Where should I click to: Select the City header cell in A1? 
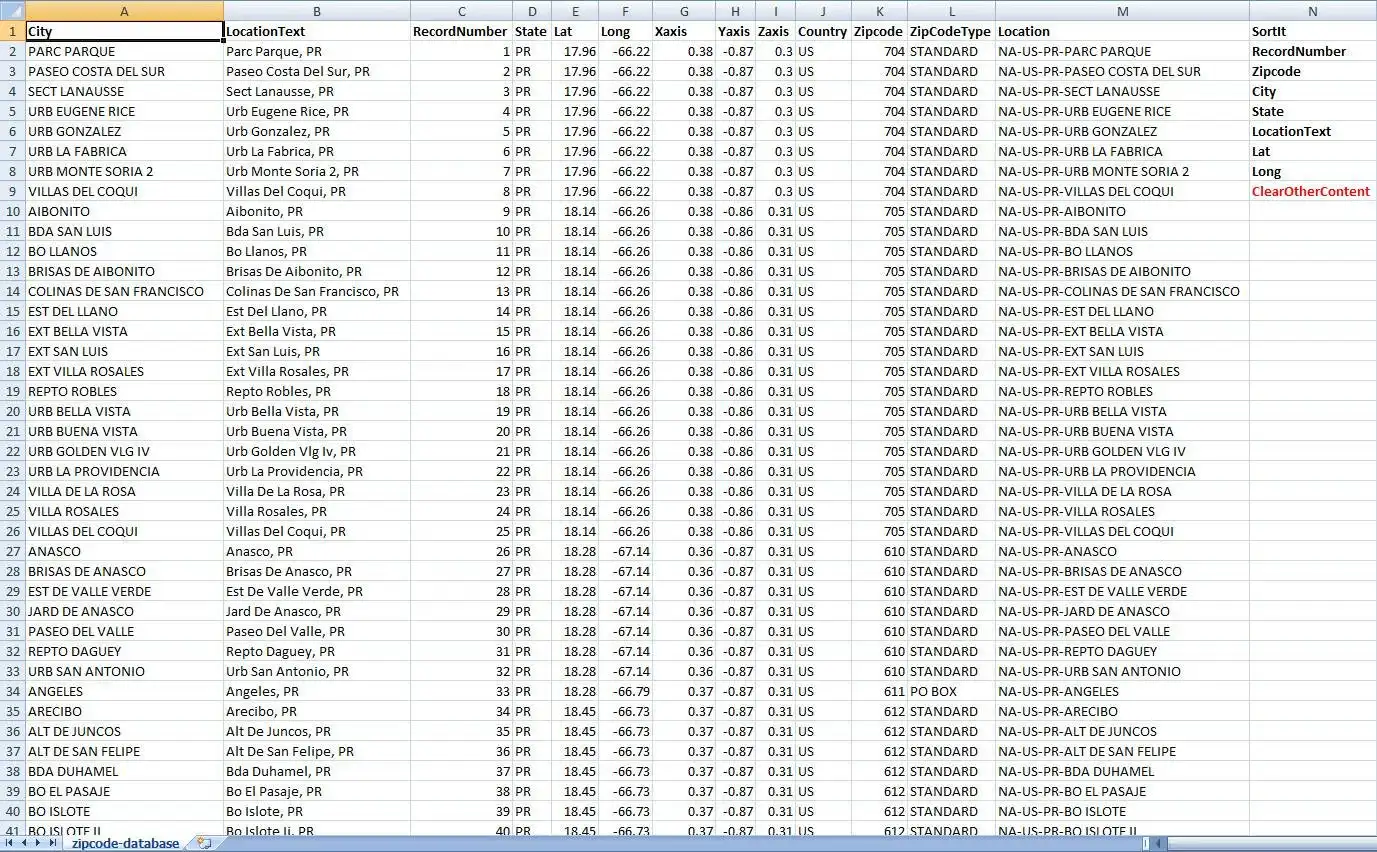(x=124, y=32)
